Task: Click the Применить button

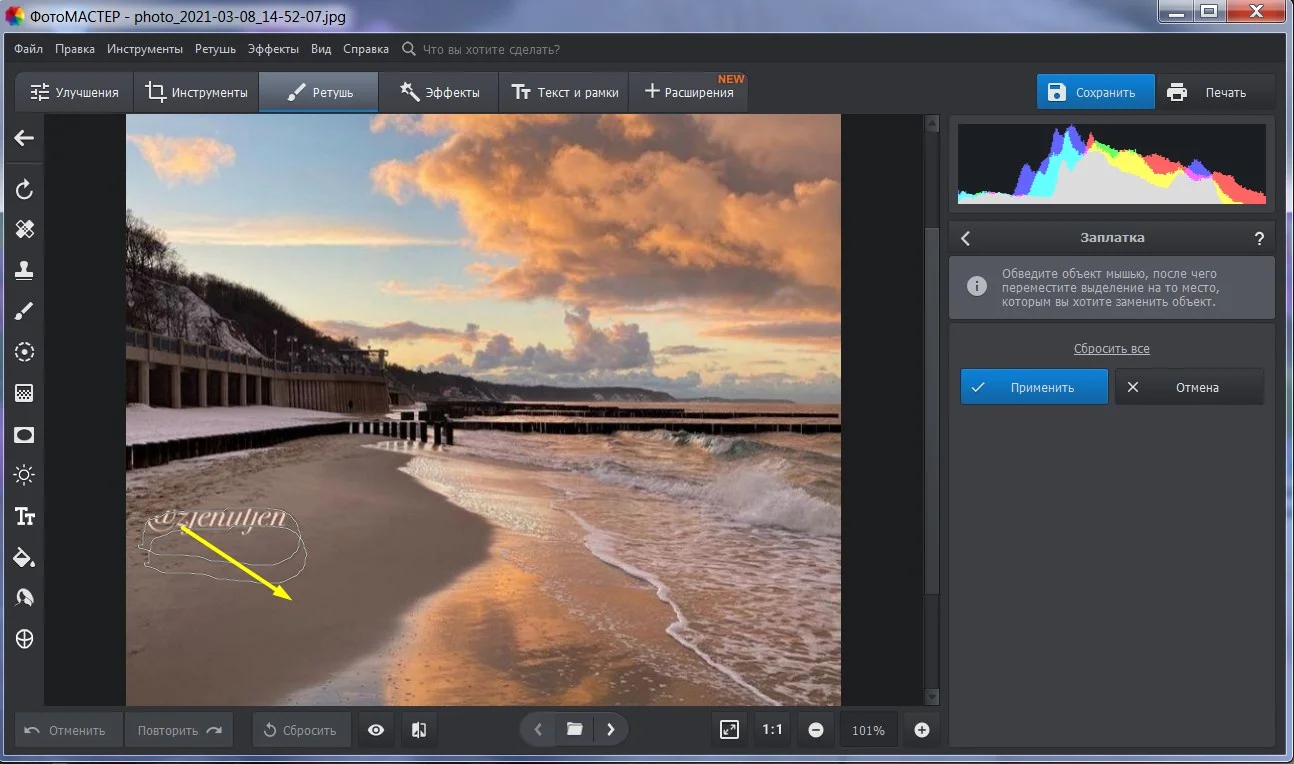Action: (1034, 387)
